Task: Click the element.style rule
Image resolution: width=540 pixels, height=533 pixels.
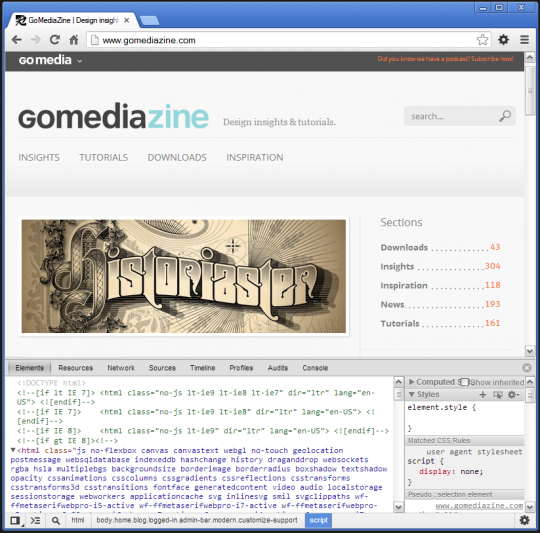Action: [x=442, y=407]
